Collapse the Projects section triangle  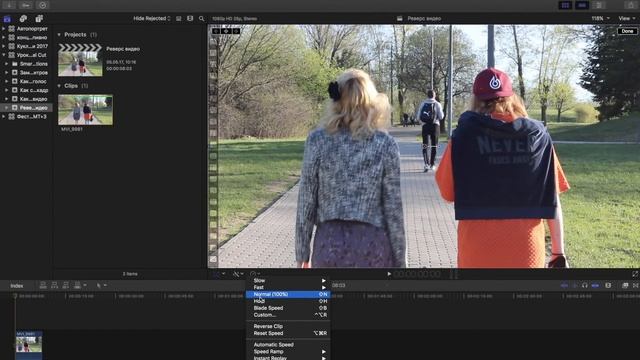click(x=59, y=35)
